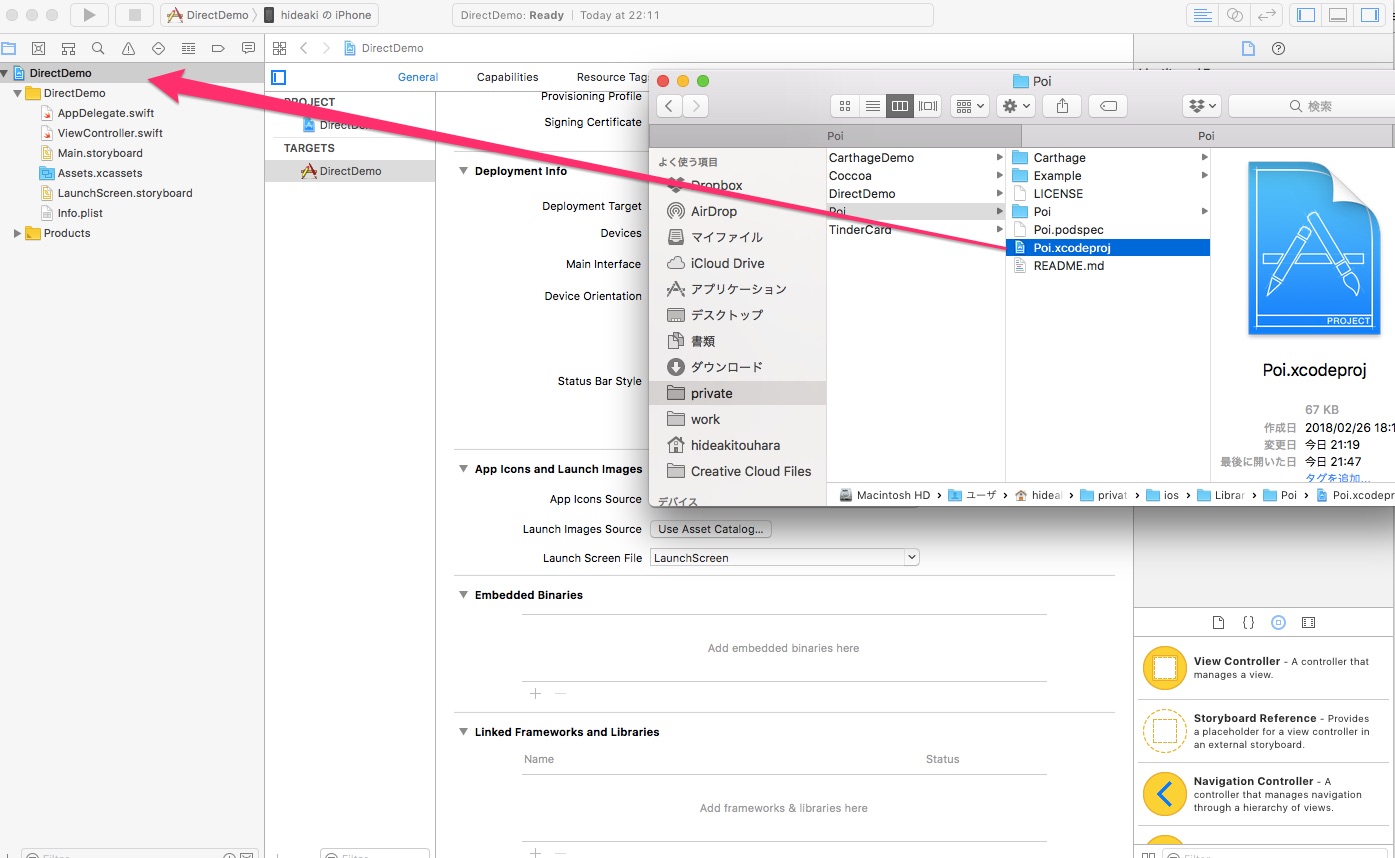Screen dimensions: 1395x858
Task: Show the Assistant editor
Action: pos(1235,15)
